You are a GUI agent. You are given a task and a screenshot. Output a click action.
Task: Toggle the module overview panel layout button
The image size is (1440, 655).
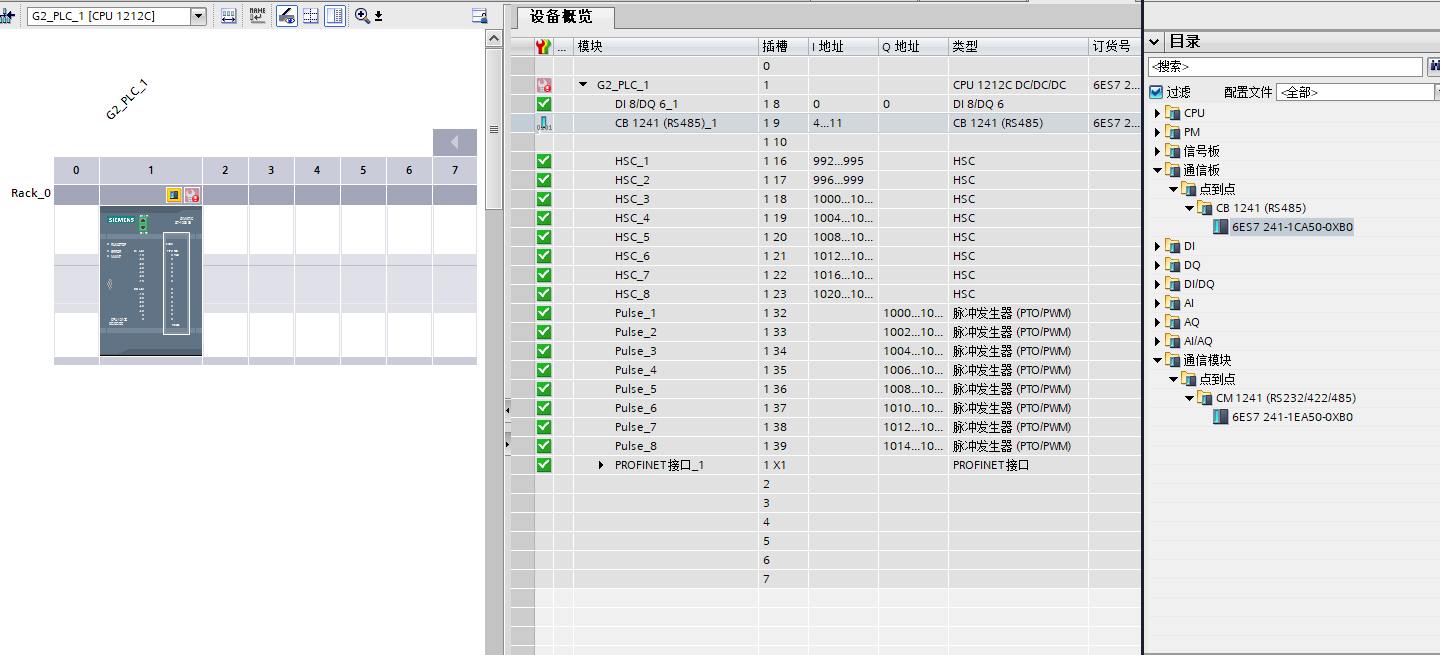point(335,16)
